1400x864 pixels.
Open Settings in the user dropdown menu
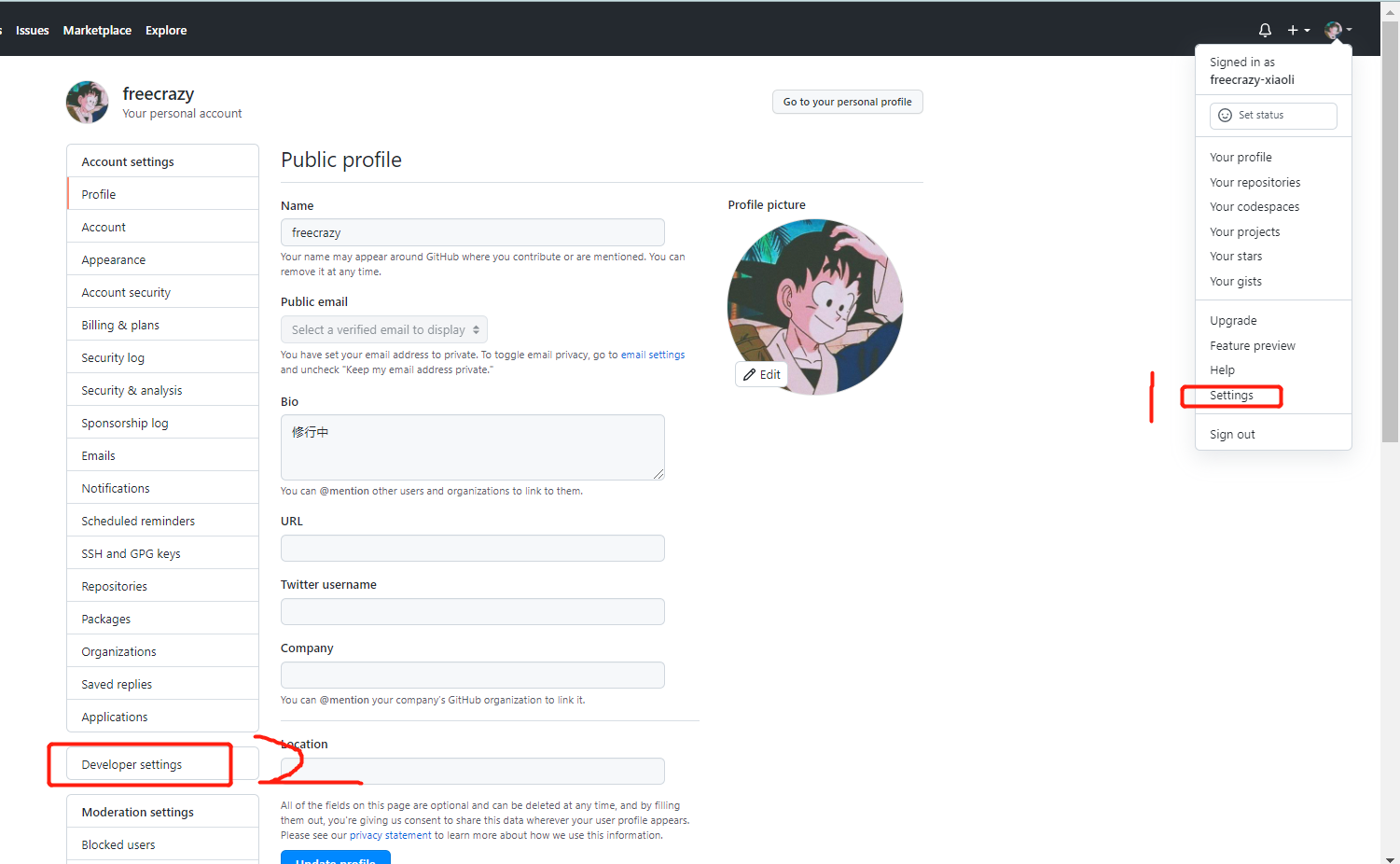(x=1231, y=396)
